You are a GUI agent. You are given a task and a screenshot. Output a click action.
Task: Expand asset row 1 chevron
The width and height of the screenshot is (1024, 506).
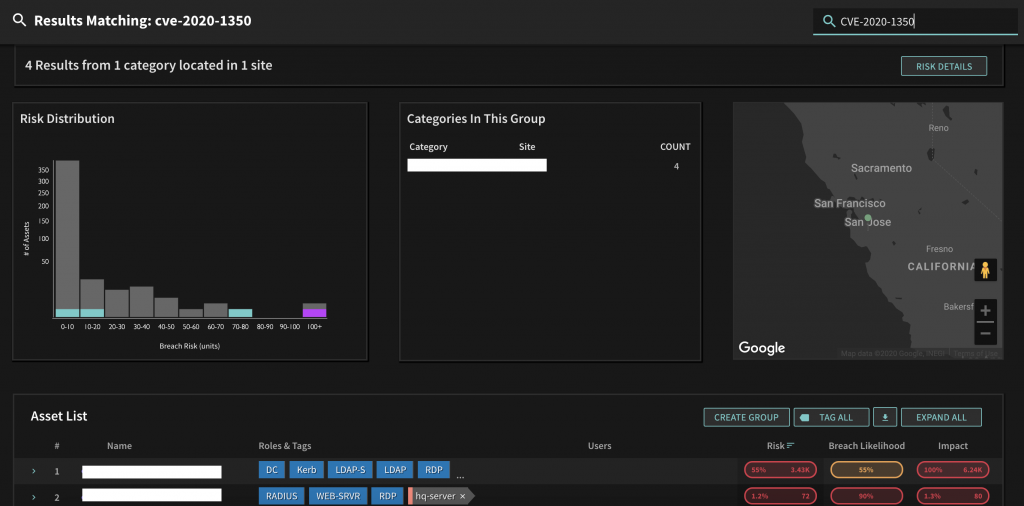click(x=34, y=471)
